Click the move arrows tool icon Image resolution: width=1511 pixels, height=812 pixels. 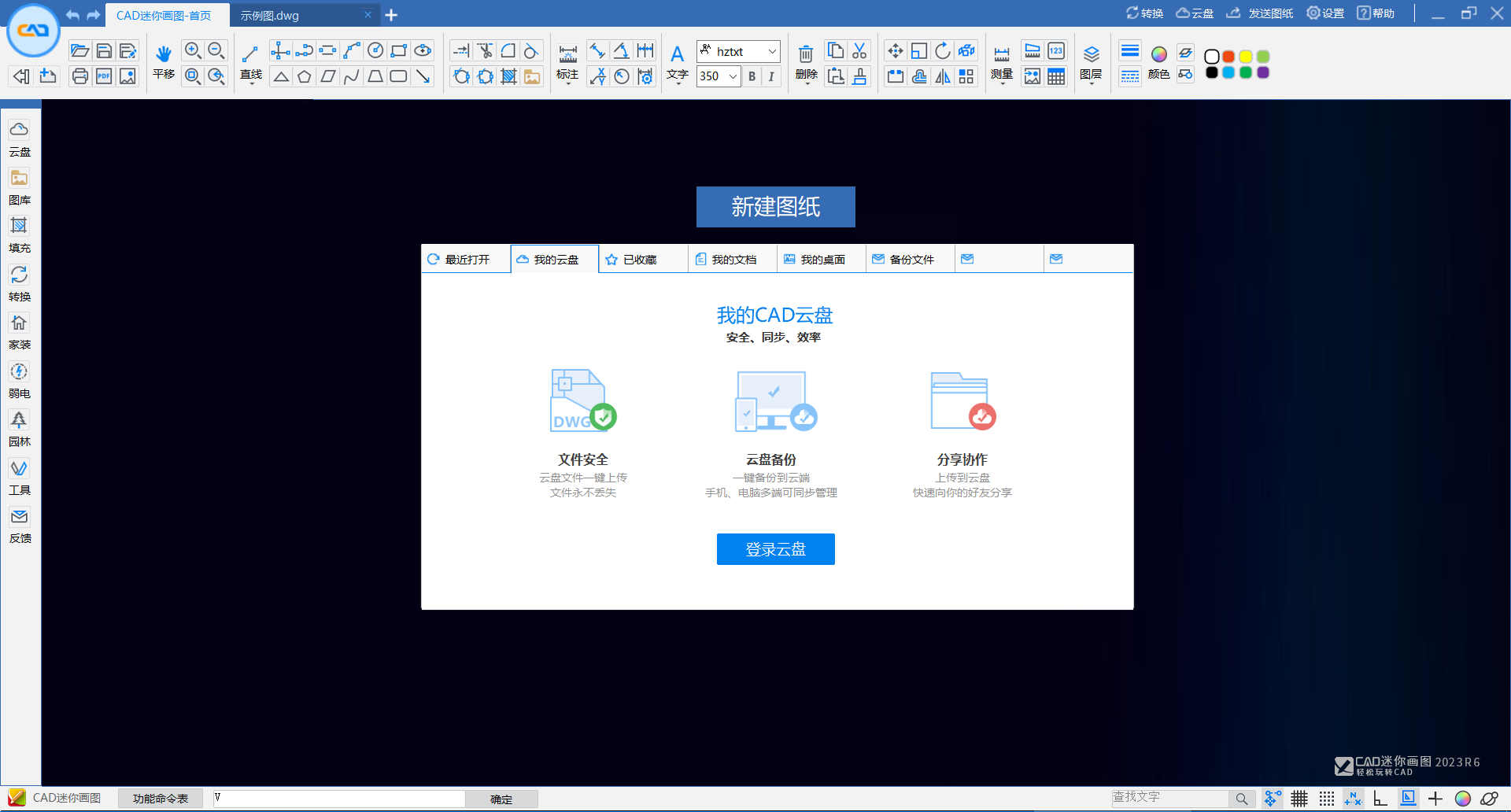[x=895, y=51]
